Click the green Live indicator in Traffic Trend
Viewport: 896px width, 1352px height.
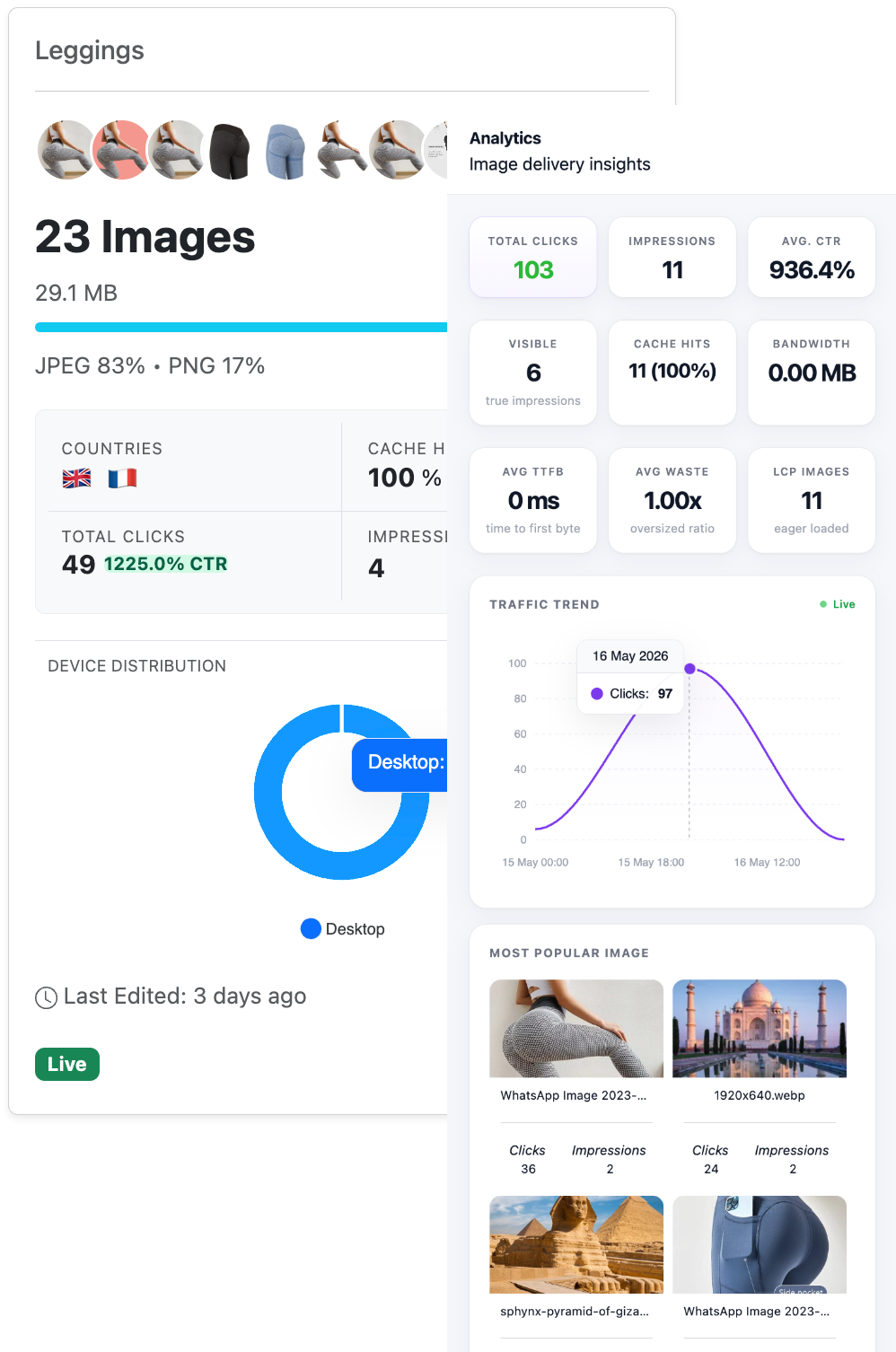click(837, 604)
